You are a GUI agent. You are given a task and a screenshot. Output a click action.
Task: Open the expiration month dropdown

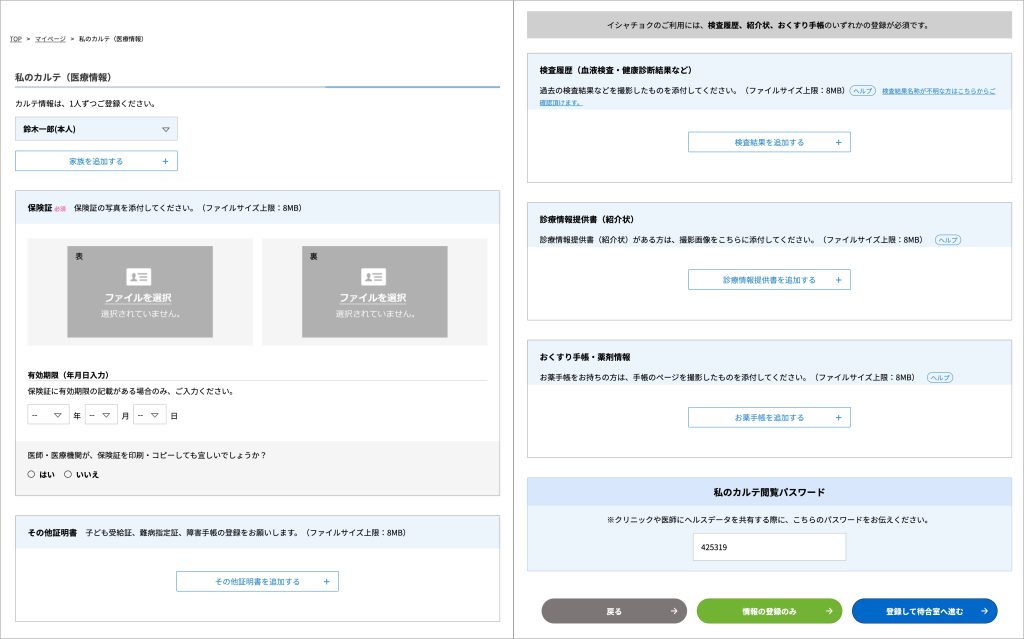102,415
